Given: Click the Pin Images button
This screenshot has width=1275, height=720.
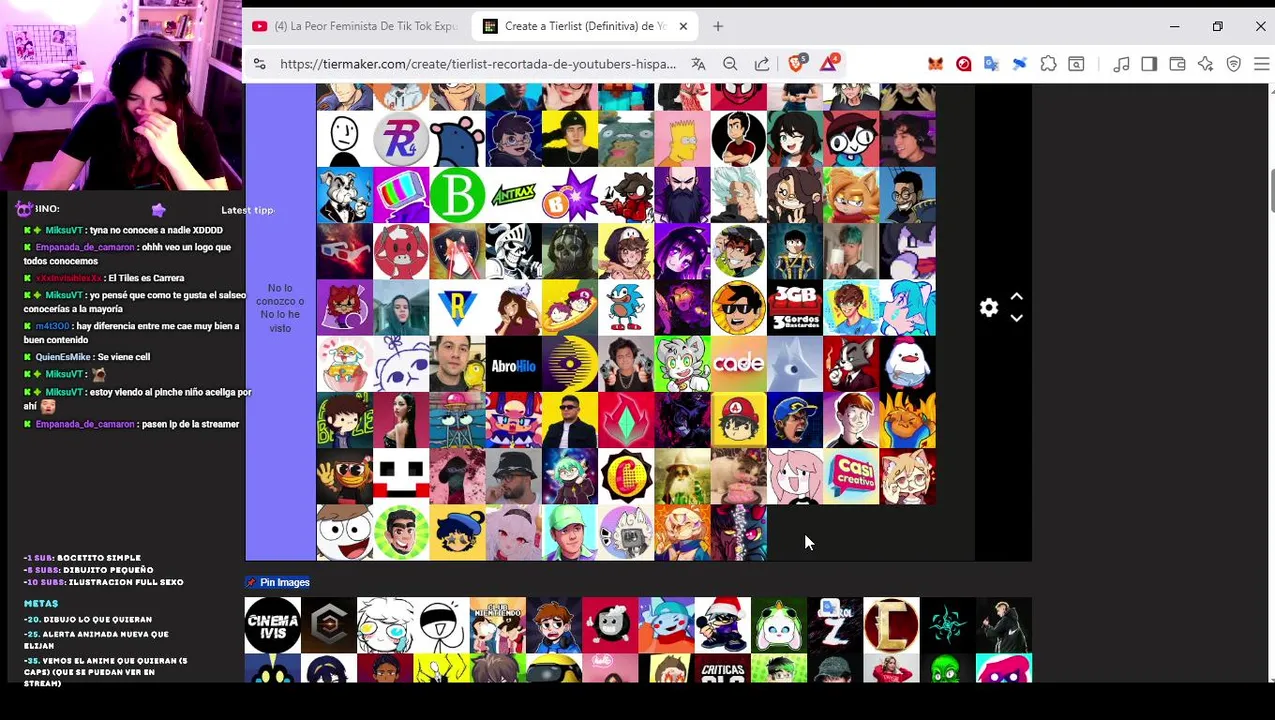Looking at the screenshot, I should coord(278,582).
